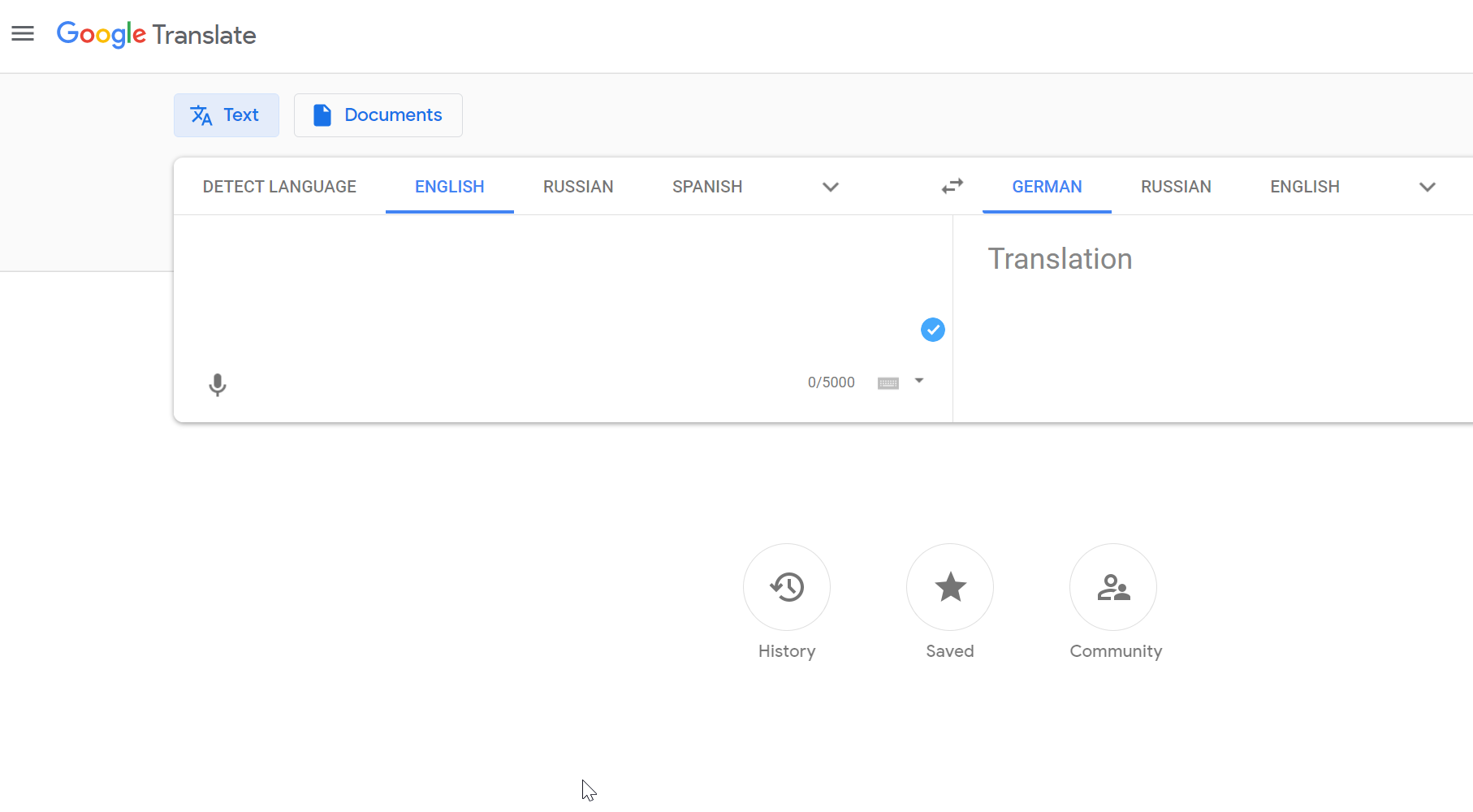Swap source and target languages
The width and height of the screenshot is (1473, 812).
tap(952, 187)
